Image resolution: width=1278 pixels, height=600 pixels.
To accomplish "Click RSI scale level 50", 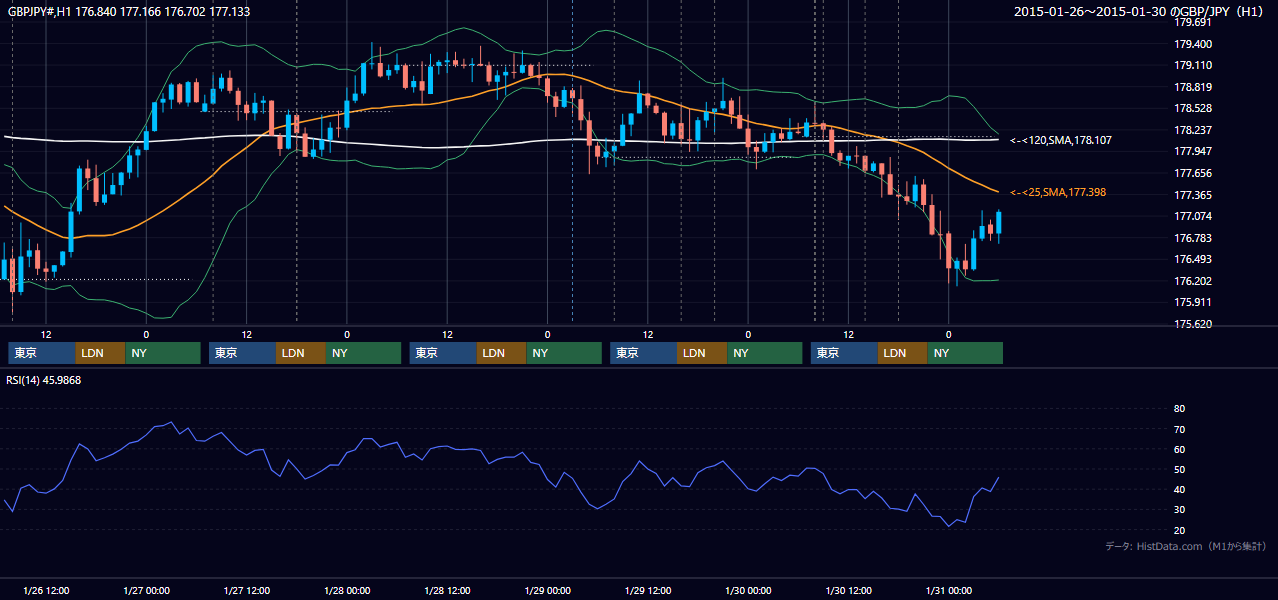I will 1180,469.
